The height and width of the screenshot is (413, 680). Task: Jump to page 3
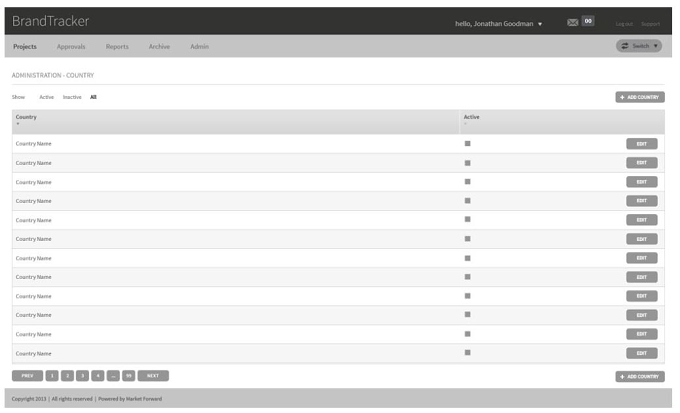click(82, 376)
